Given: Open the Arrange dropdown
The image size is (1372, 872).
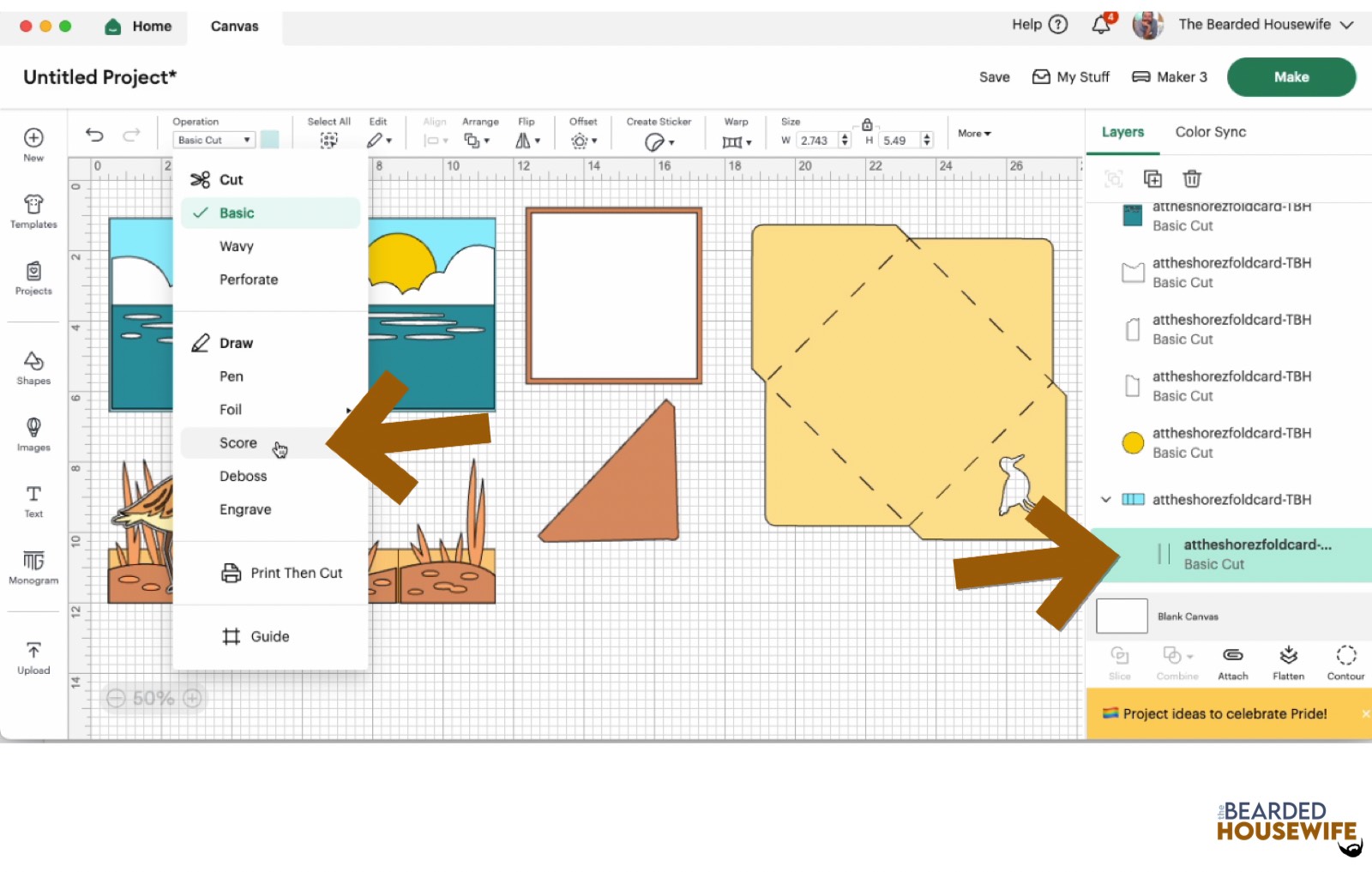Looking at the screenshot, I should click(477, 141).
